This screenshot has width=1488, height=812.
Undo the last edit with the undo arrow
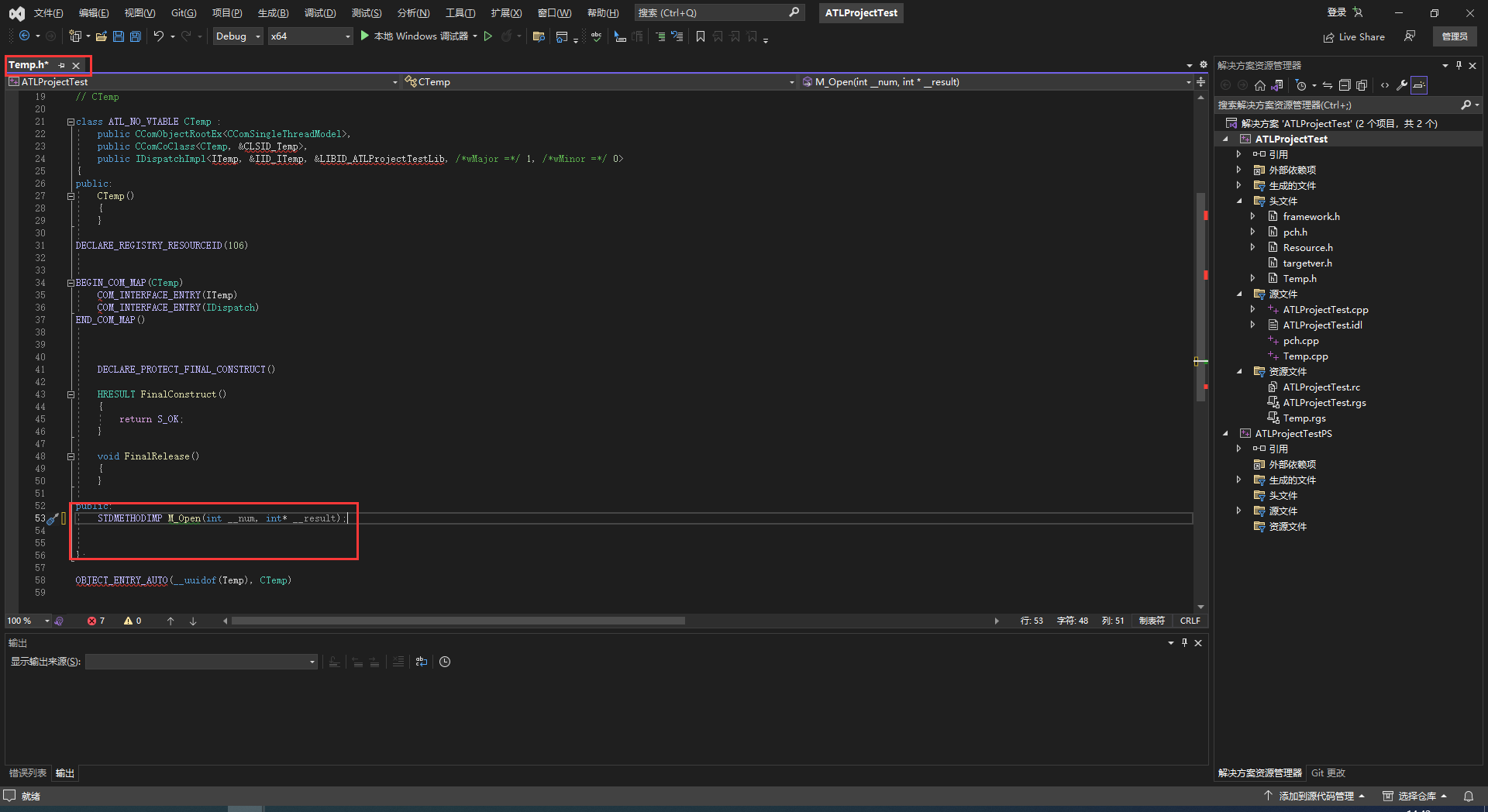tap(159, 36)
